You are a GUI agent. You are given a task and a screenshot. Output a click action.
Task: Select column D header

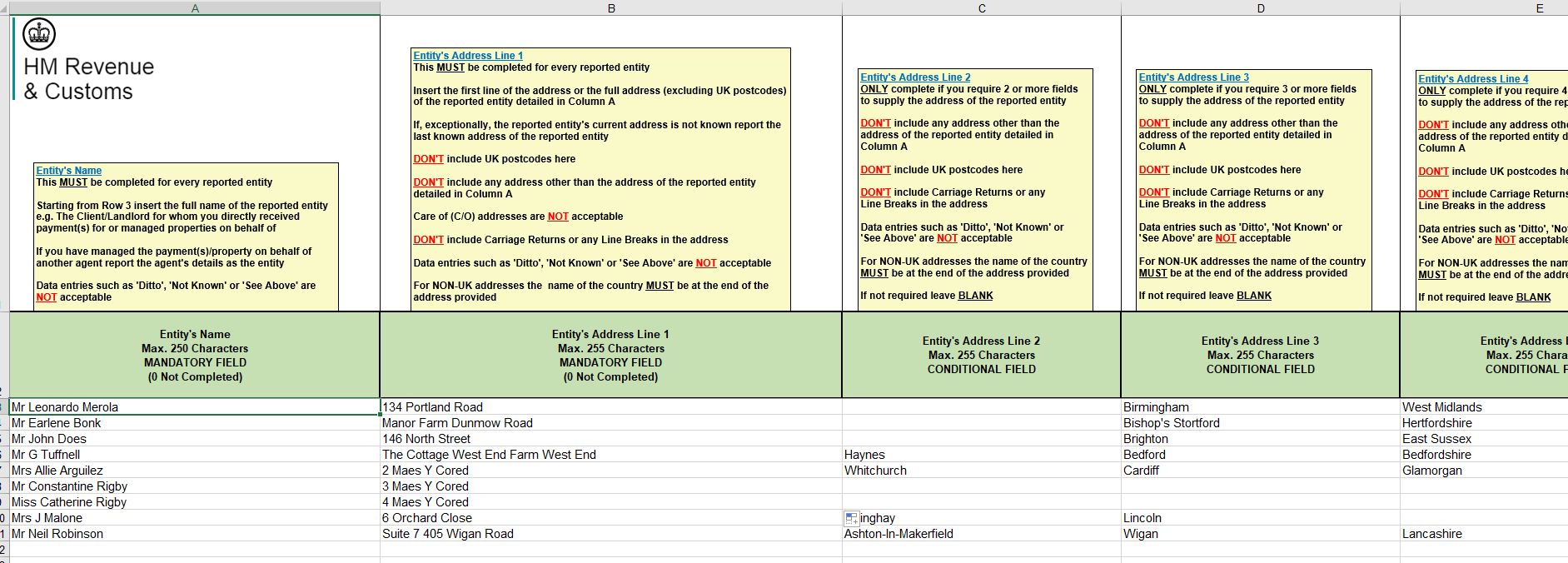pos(1261,8)
